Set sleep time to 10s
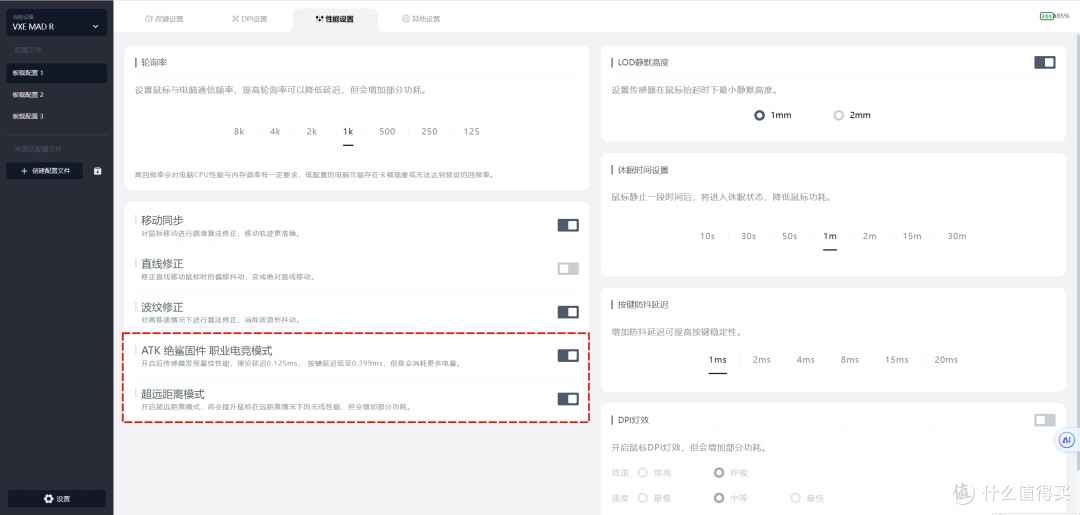Image resolution: width=1080 pixels, height=515 pixels. (x=707, y=236)
